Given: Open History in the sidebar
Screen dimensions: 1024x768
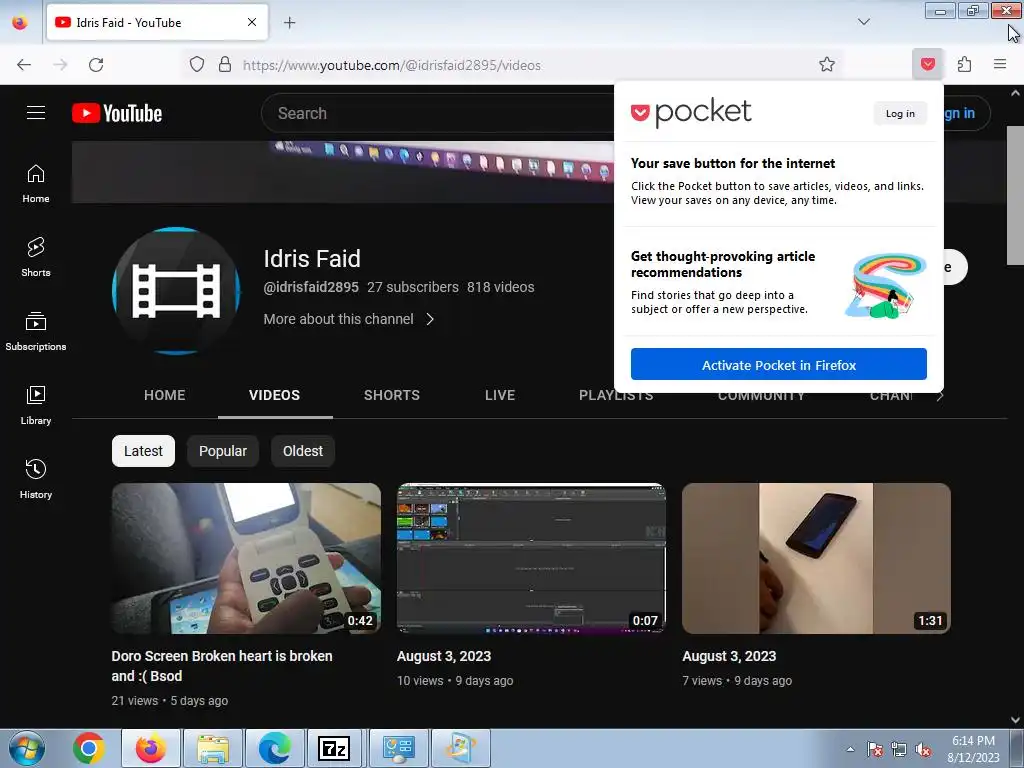Looking at the screenshot, I should [36, 479].
